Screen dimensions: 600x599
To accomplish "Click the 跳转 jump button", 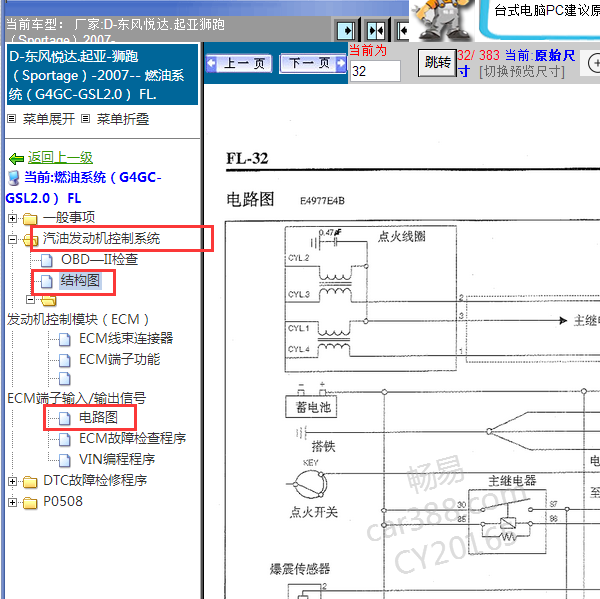I will (437, 62).
